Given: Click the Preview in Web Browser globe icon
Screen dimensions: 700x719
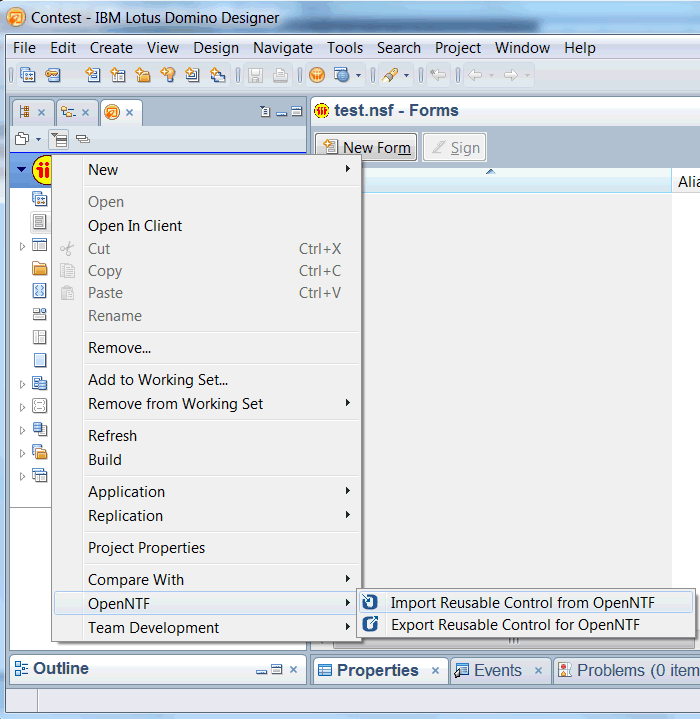Looking at the screenshot, I should point(342,75).
